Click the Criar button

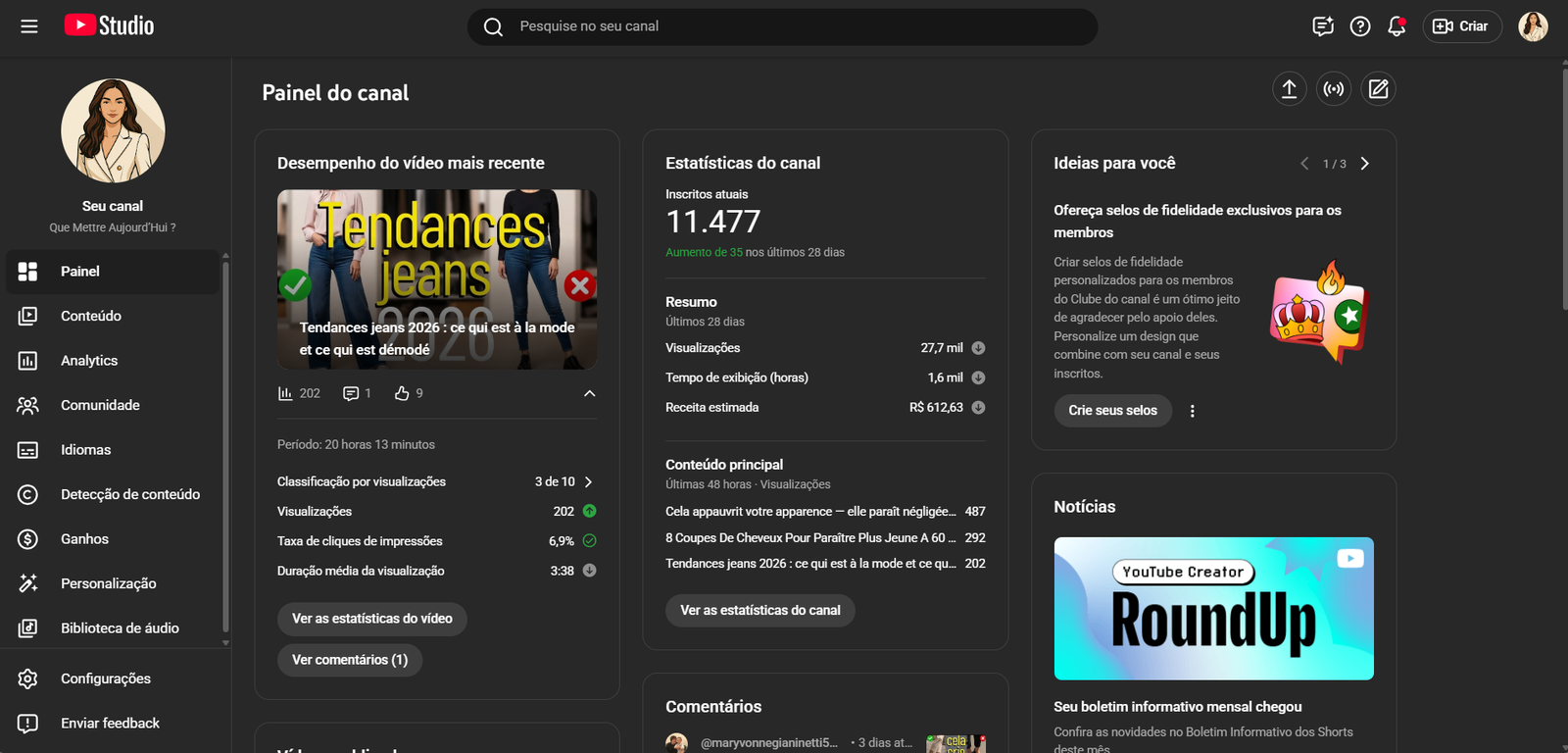tap(1462, 26)
